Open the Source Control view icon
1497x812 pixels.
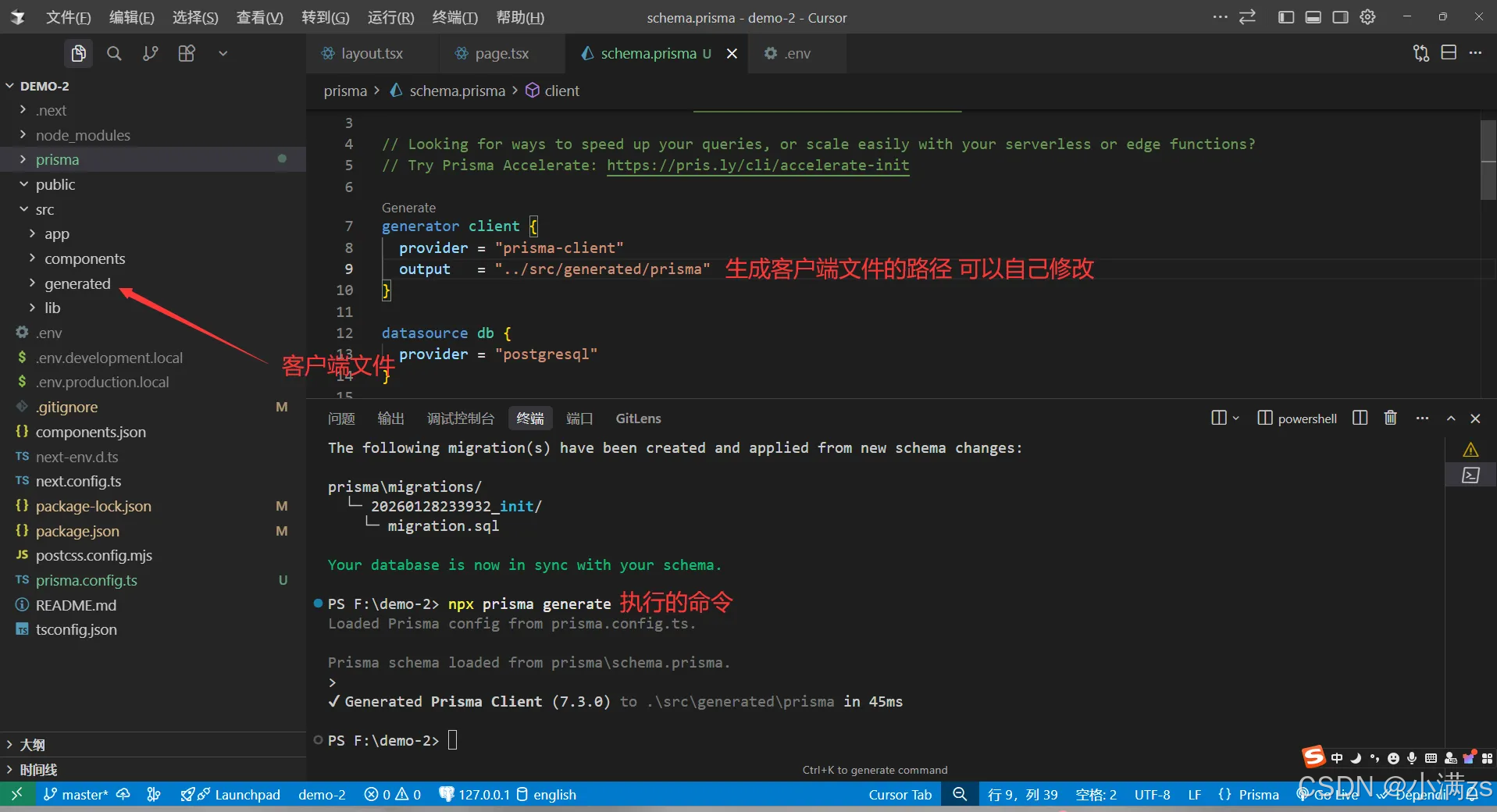150,53
